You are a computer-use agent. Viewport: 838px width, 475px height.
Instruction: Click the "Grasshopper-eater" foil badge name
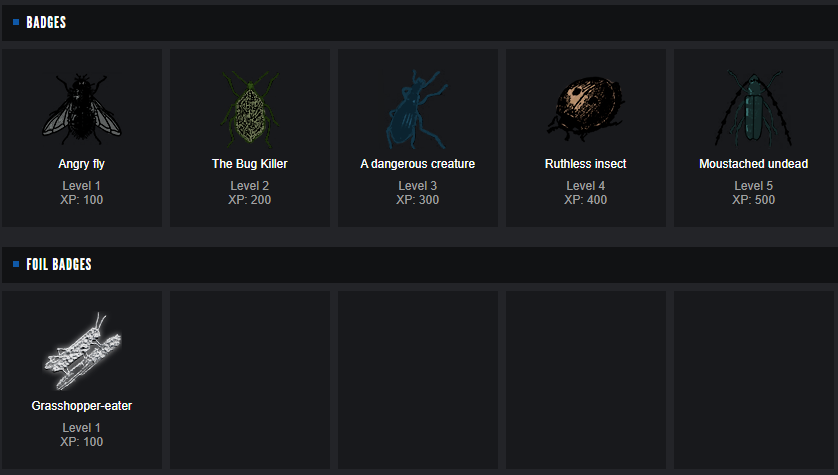[x=81, y=406]
